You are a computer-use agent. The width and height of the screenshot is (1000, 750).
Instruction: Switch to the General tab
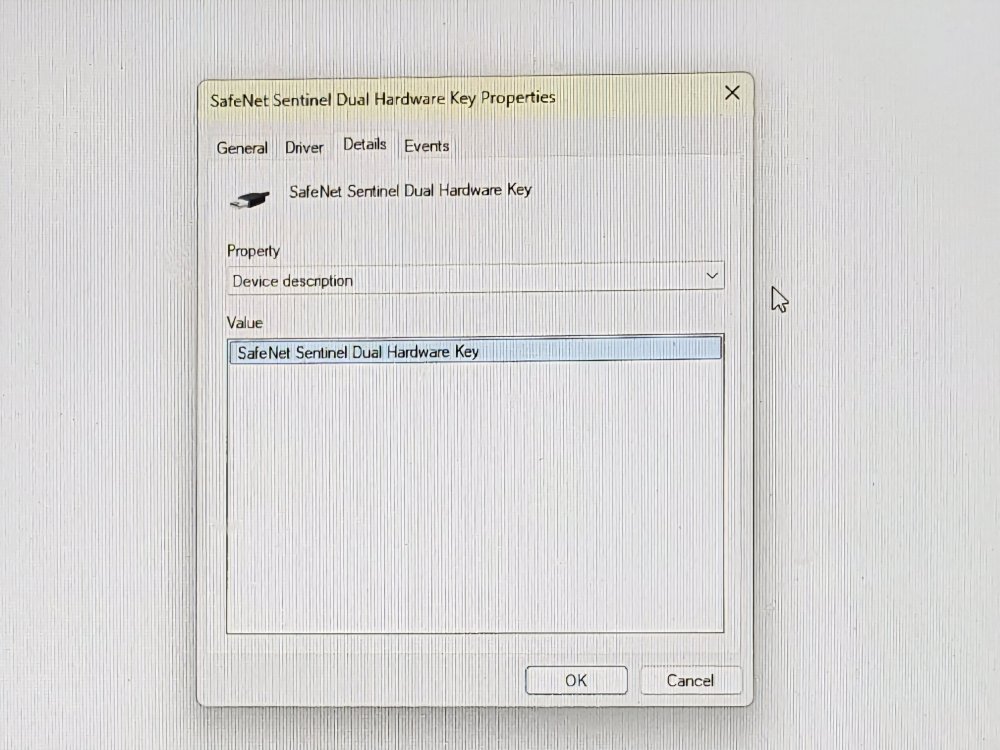tap(242, 148)
